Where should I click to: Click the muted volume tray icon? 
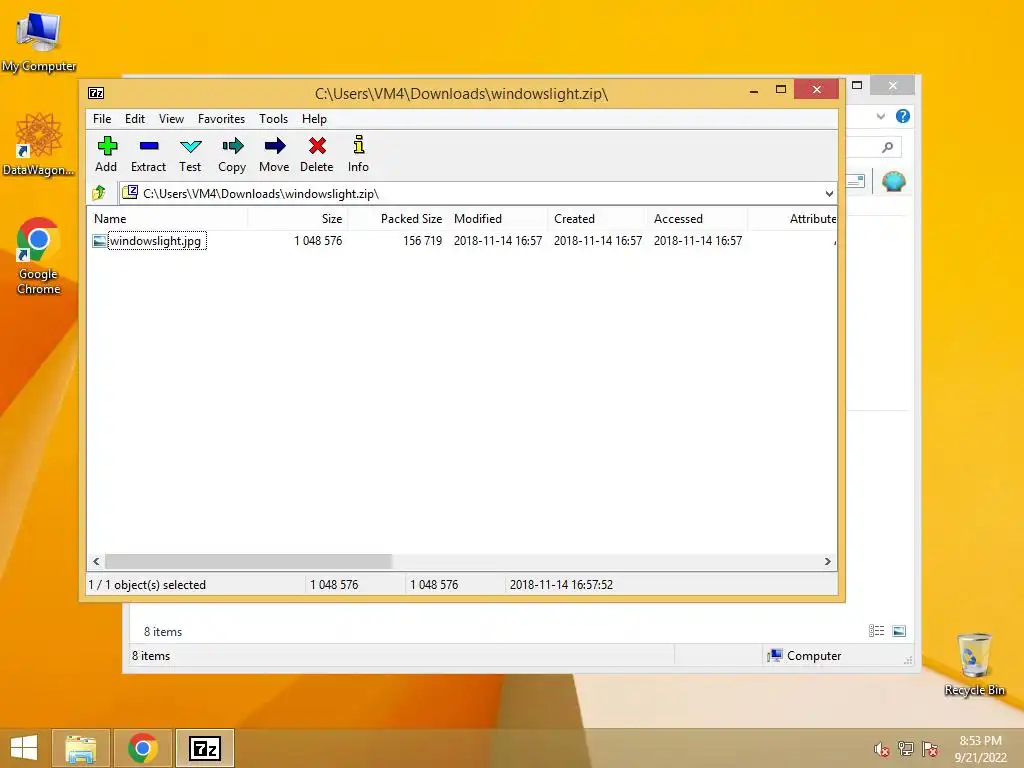pyautogui.click(x=881, y=749)
